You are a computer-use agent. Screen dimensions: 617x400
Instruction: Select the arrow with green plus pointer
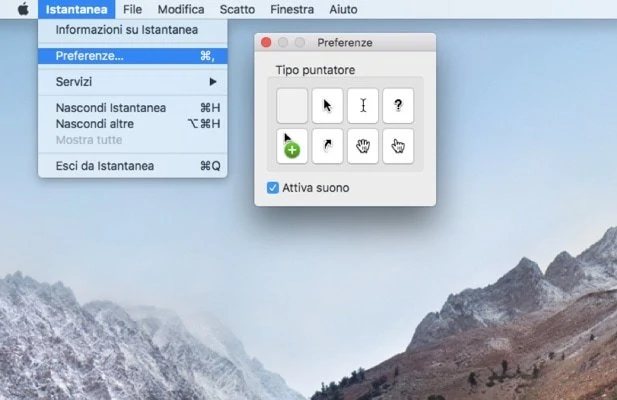pyautogui.click(x=292, y=146)
